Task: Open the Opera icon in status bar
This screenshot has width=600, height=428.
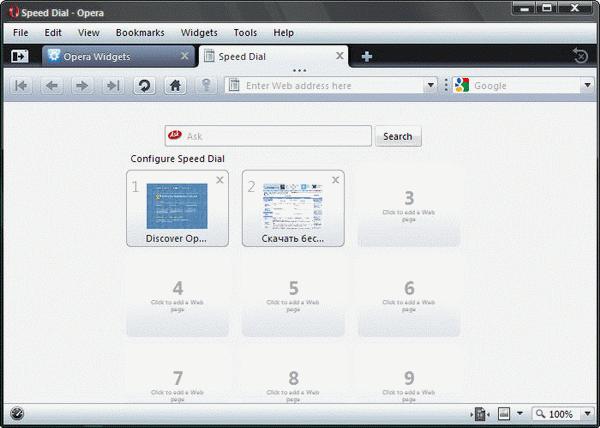Action: [17, 413]
